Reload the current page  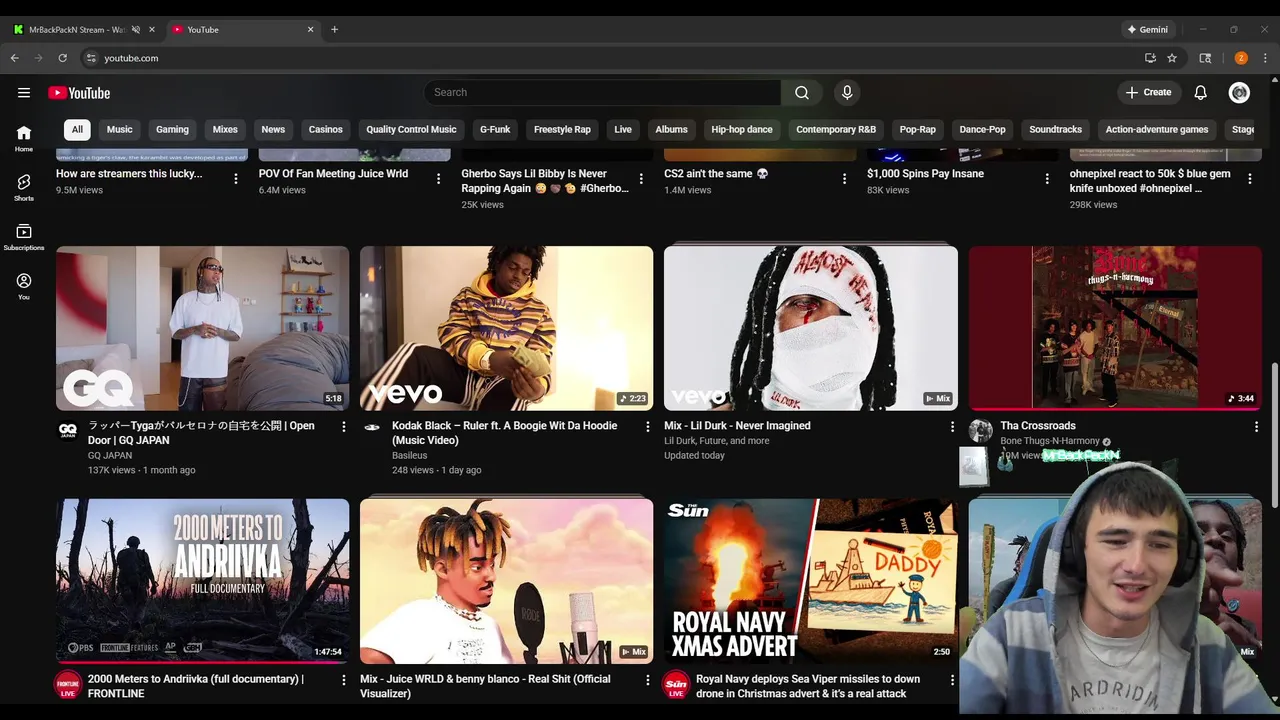pyautogui.click(x=63, y=58)
